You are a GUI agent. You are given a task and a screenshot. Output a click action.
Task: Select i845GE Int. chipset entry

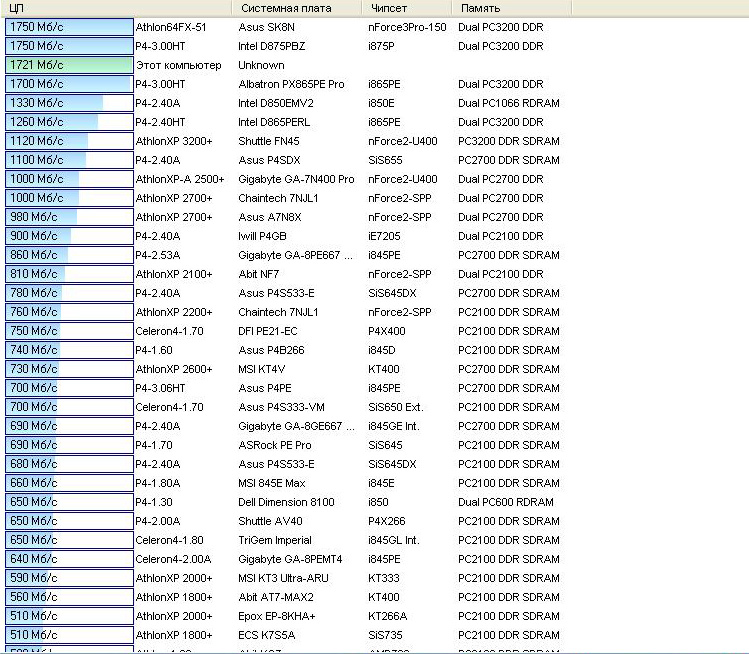click(x=394, y=426)
